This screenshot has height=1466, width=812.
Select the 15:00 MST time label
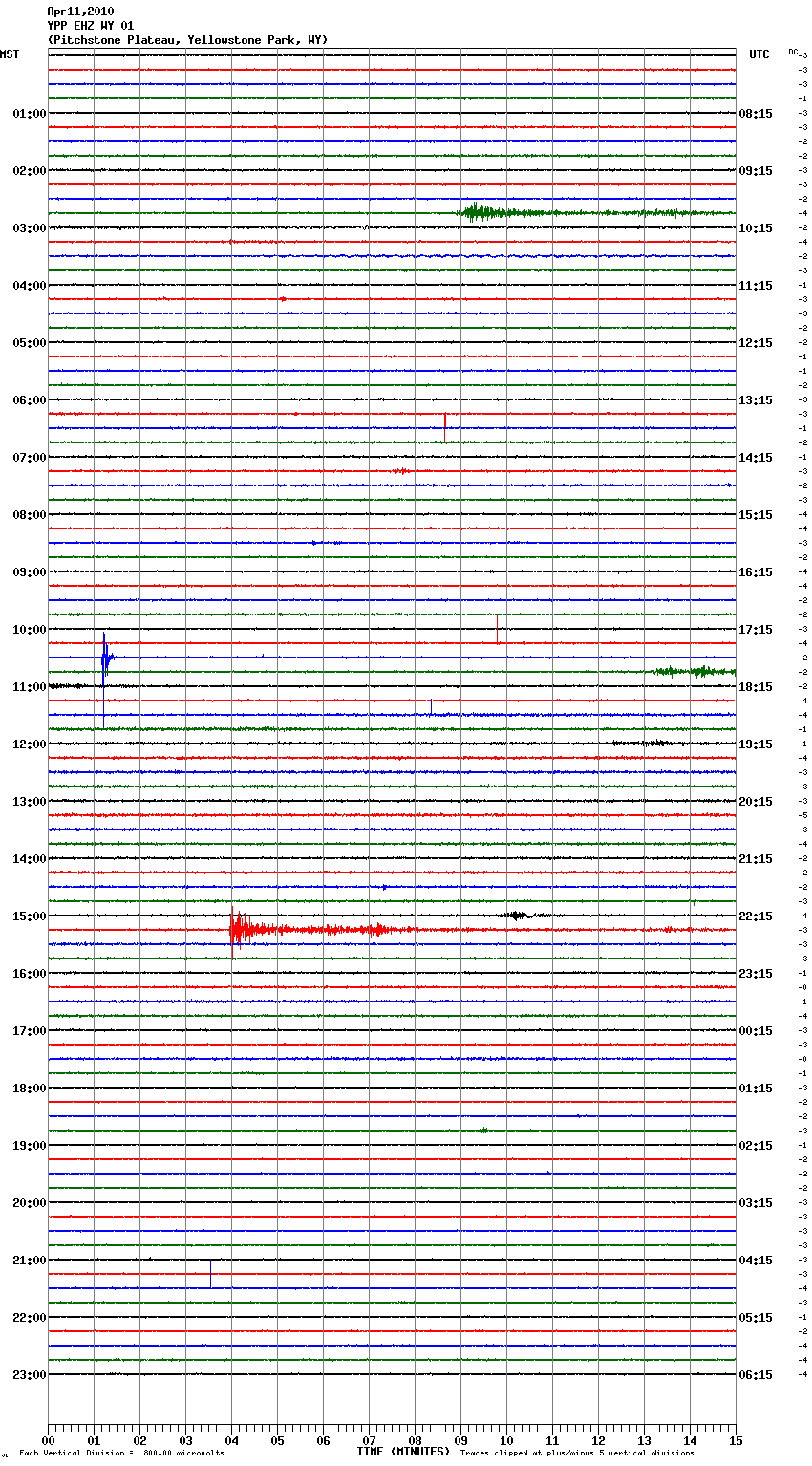(x=30, y=916)
